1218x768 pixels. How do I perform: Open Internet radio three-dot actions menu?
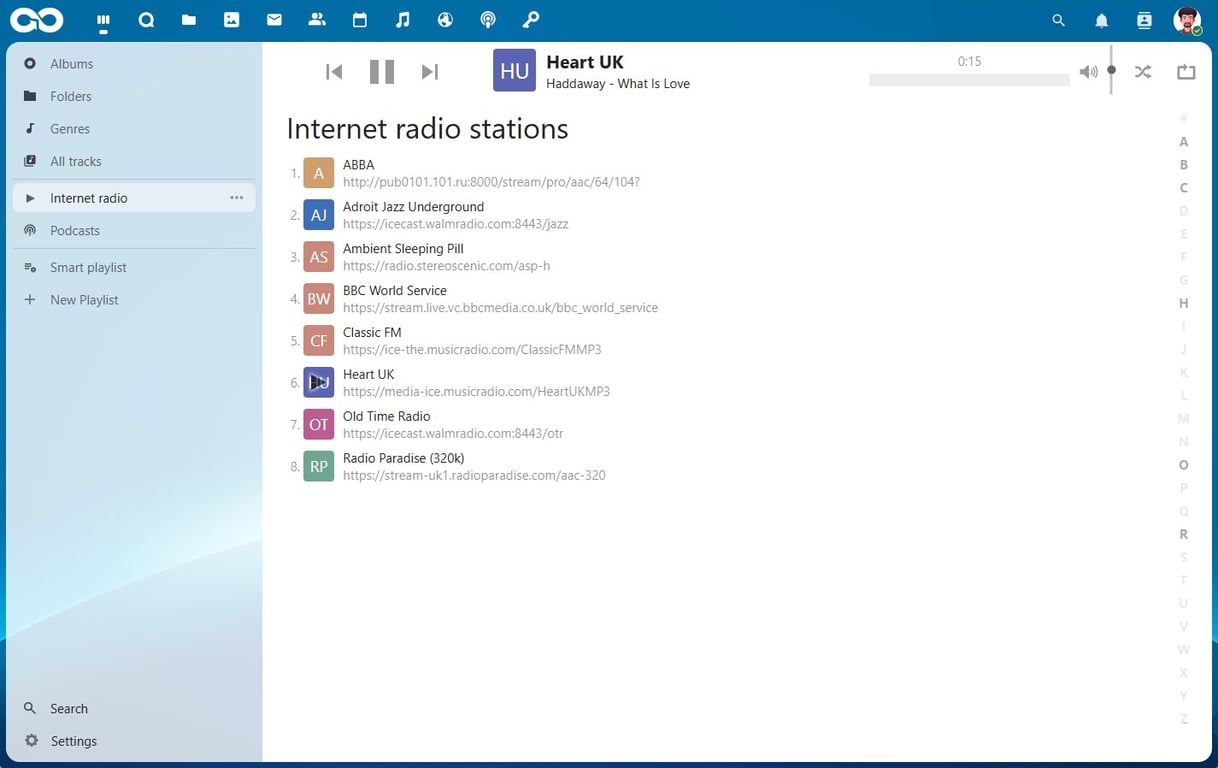tap(237, 198)
